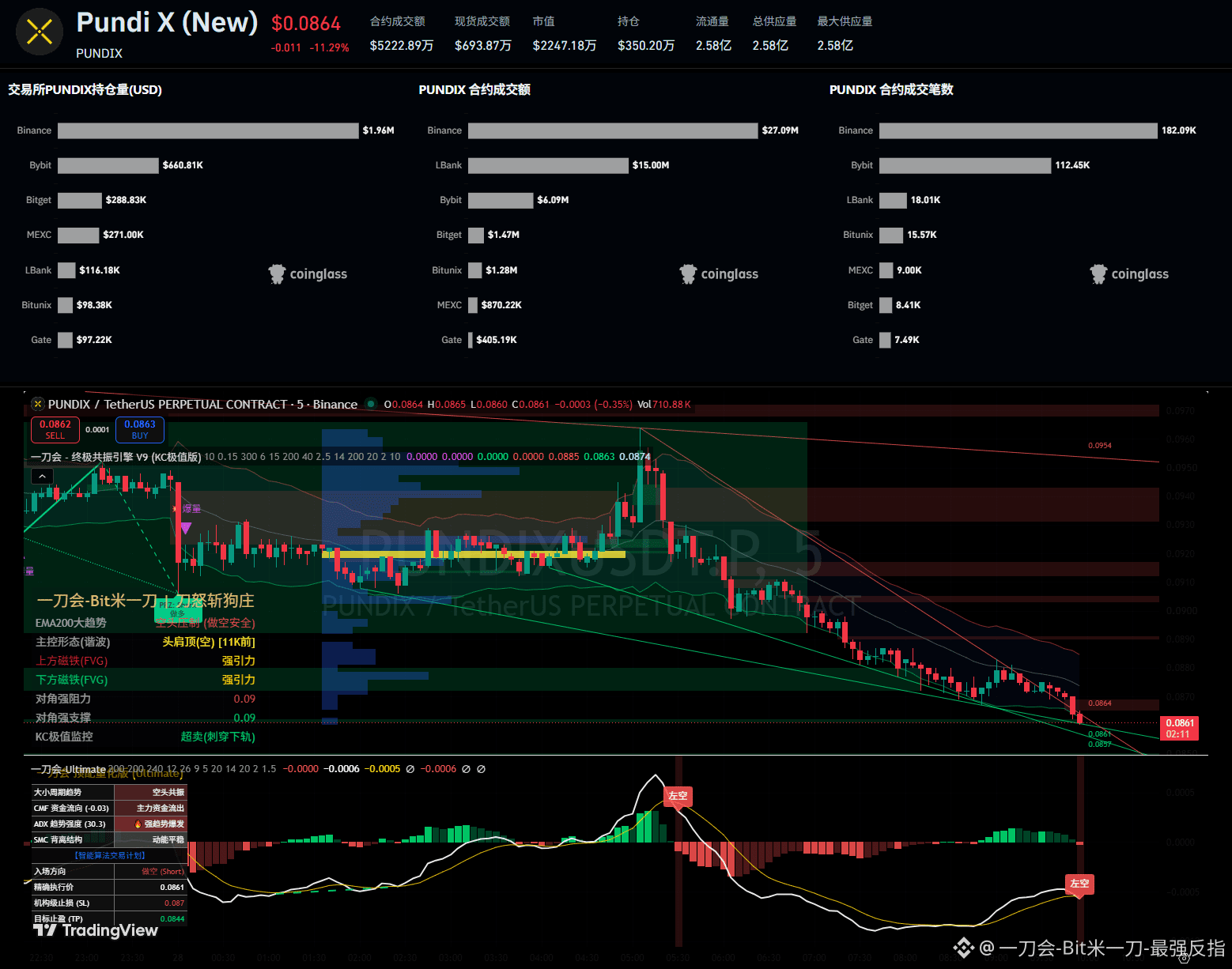The image size is (1232, 969).
Task: Click the Binance $1.96M open interest bar
Action: coord(208,130)
